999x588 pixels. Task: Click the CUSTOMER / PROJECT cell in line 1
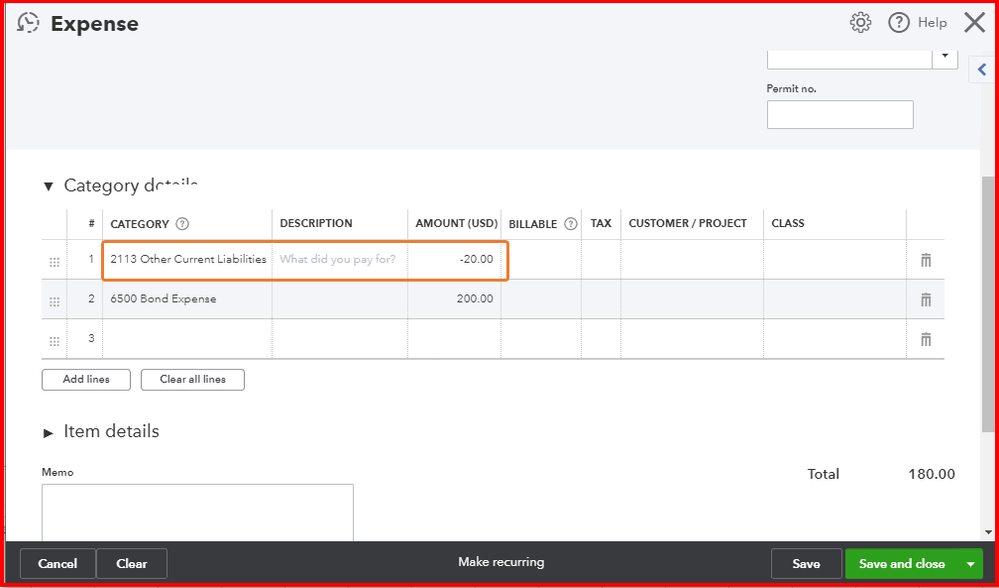click(693, 259)
